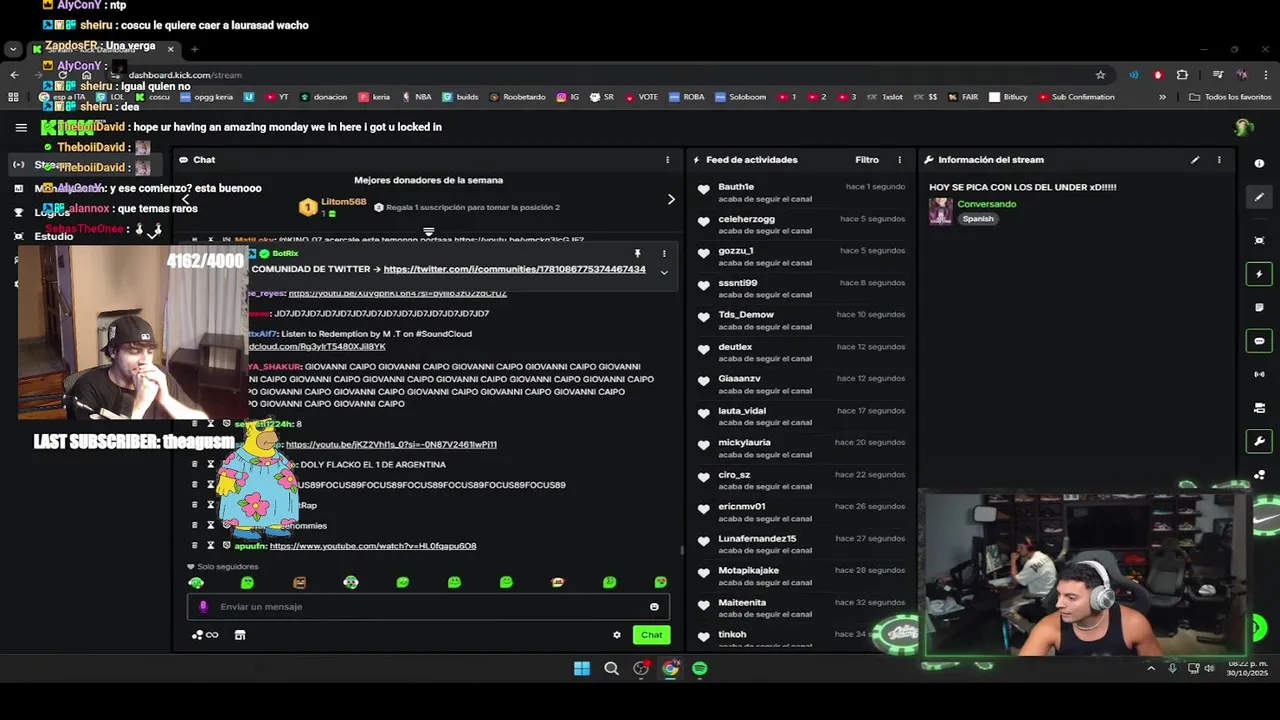Open the youtu.be link with 0N87V2461 in chat
The image size is (1280, 720).
pyautogui.click(x=391, y=444)
